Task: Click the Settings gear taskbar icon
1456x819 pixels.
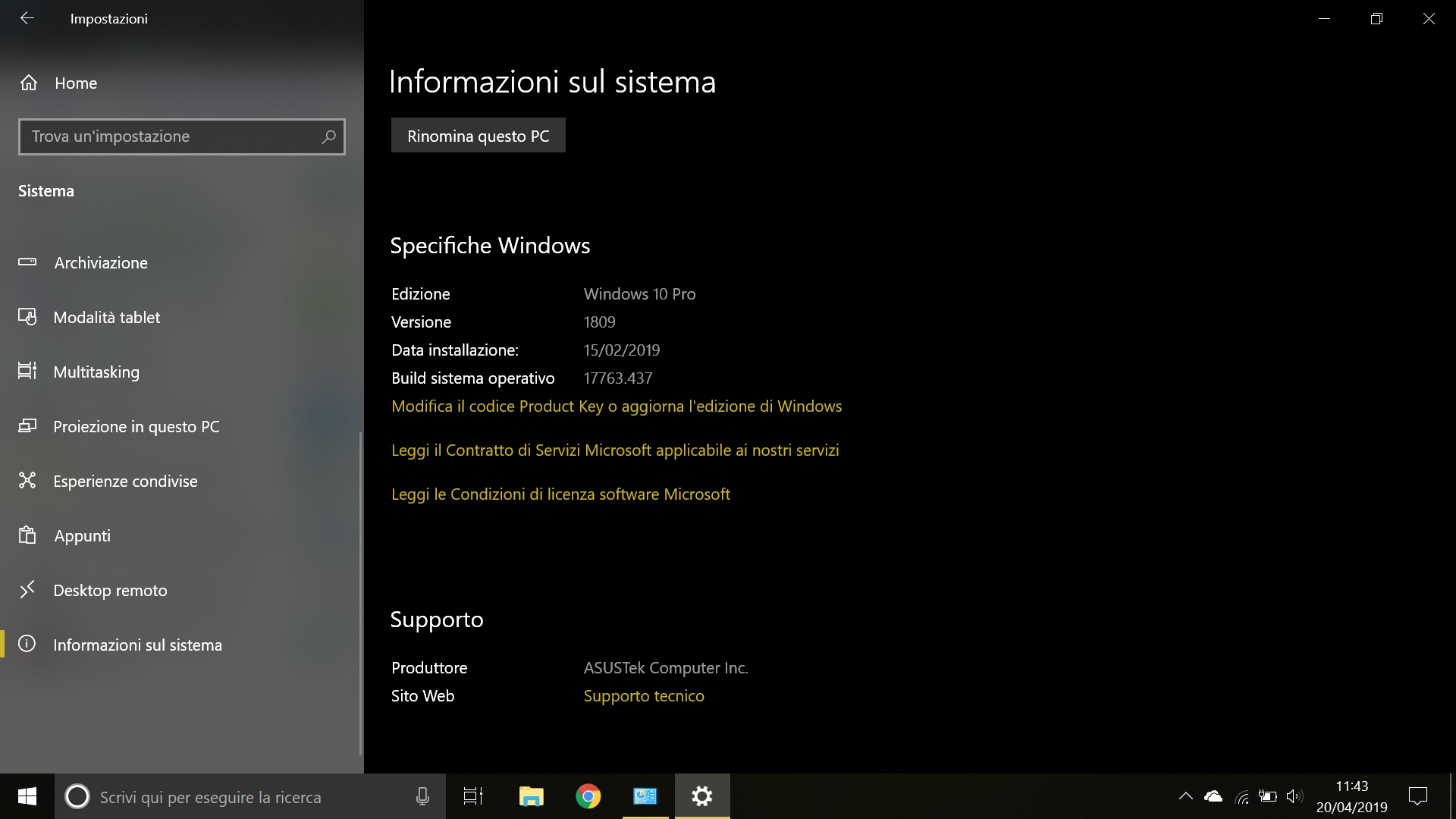Action: [702, 796]
